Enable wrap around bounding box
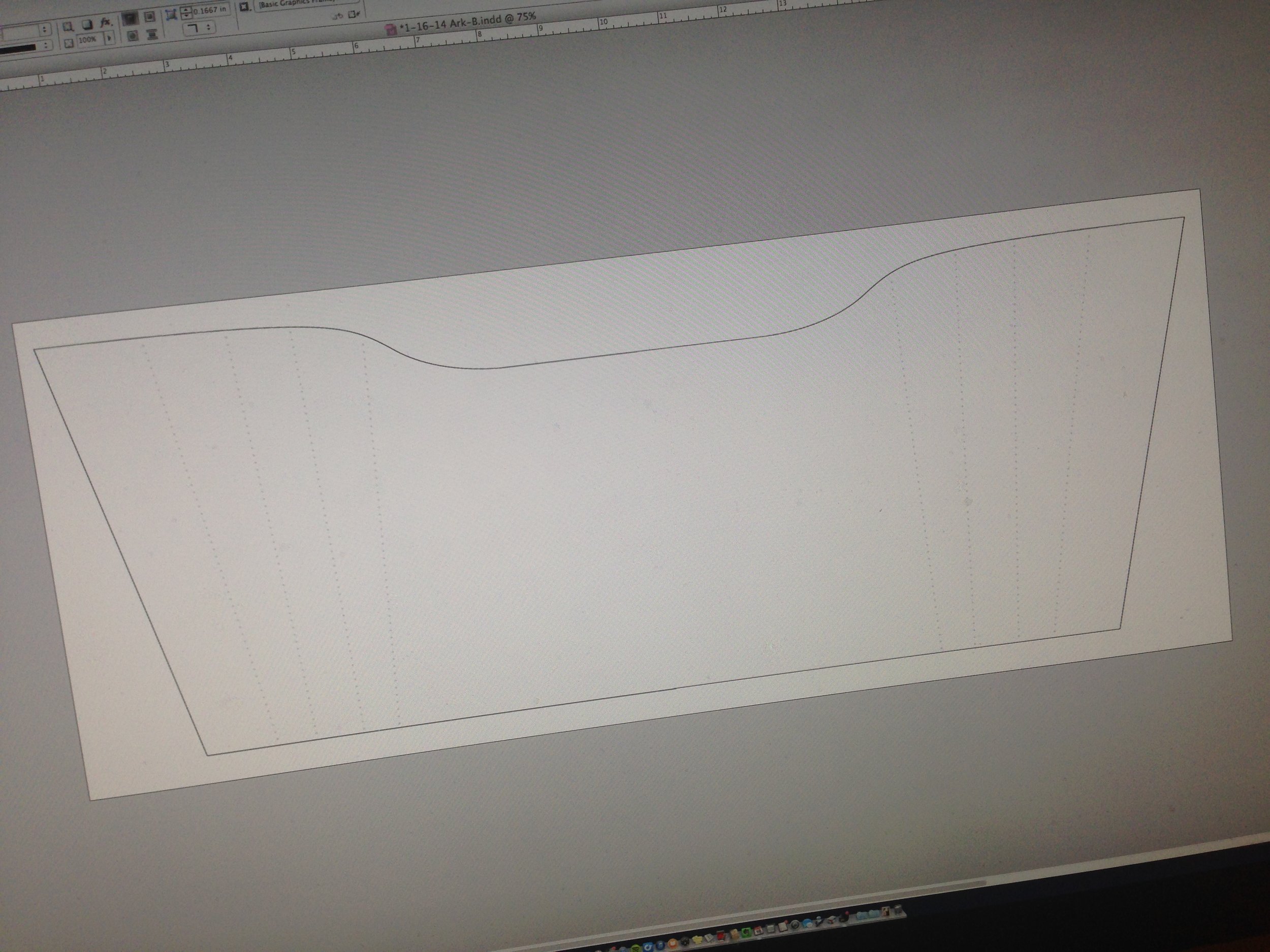1270x952 pixels. (x=150, y=17)
